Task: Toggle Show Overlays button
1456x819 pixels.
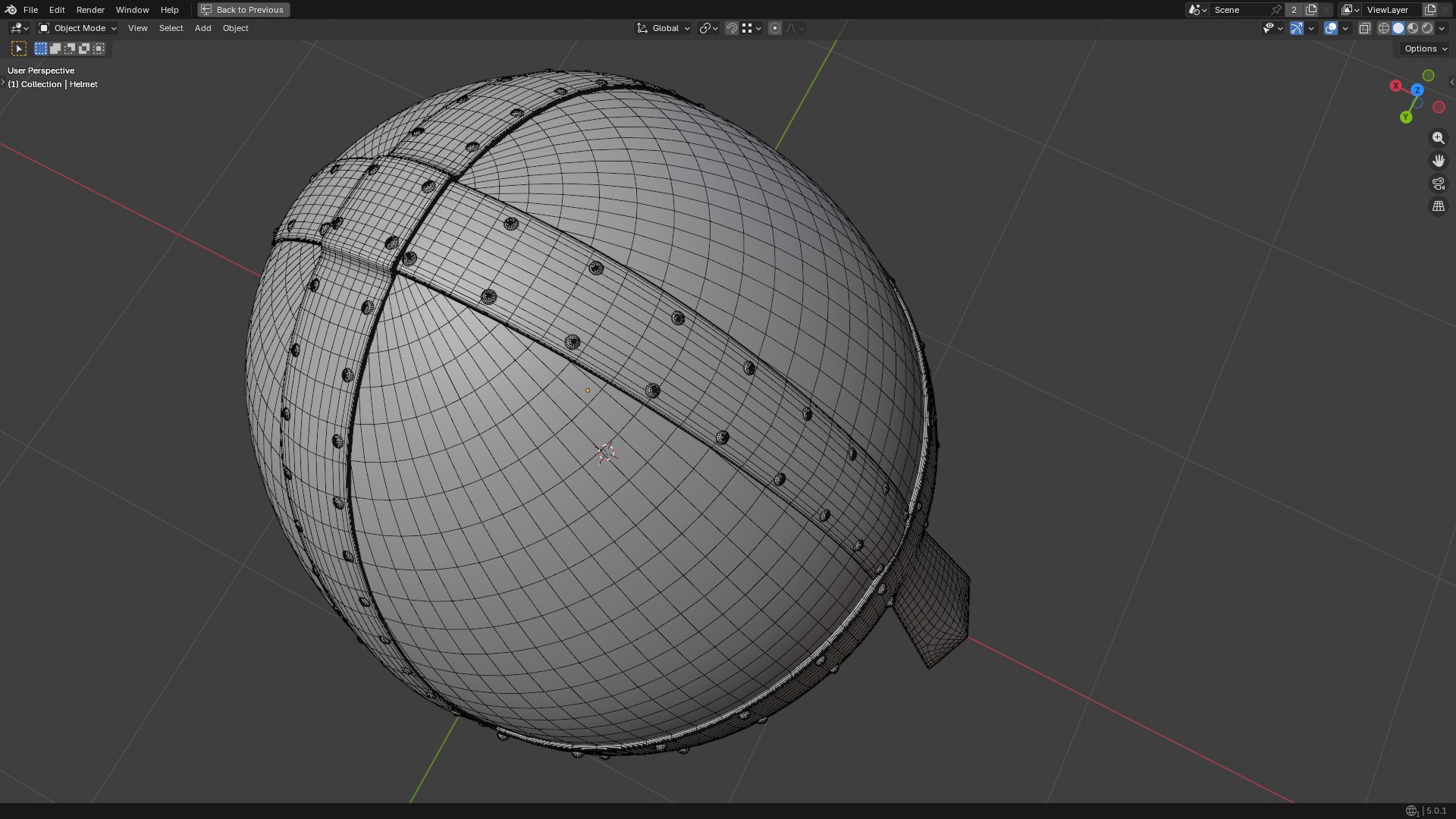Action: coord(1331,28)
